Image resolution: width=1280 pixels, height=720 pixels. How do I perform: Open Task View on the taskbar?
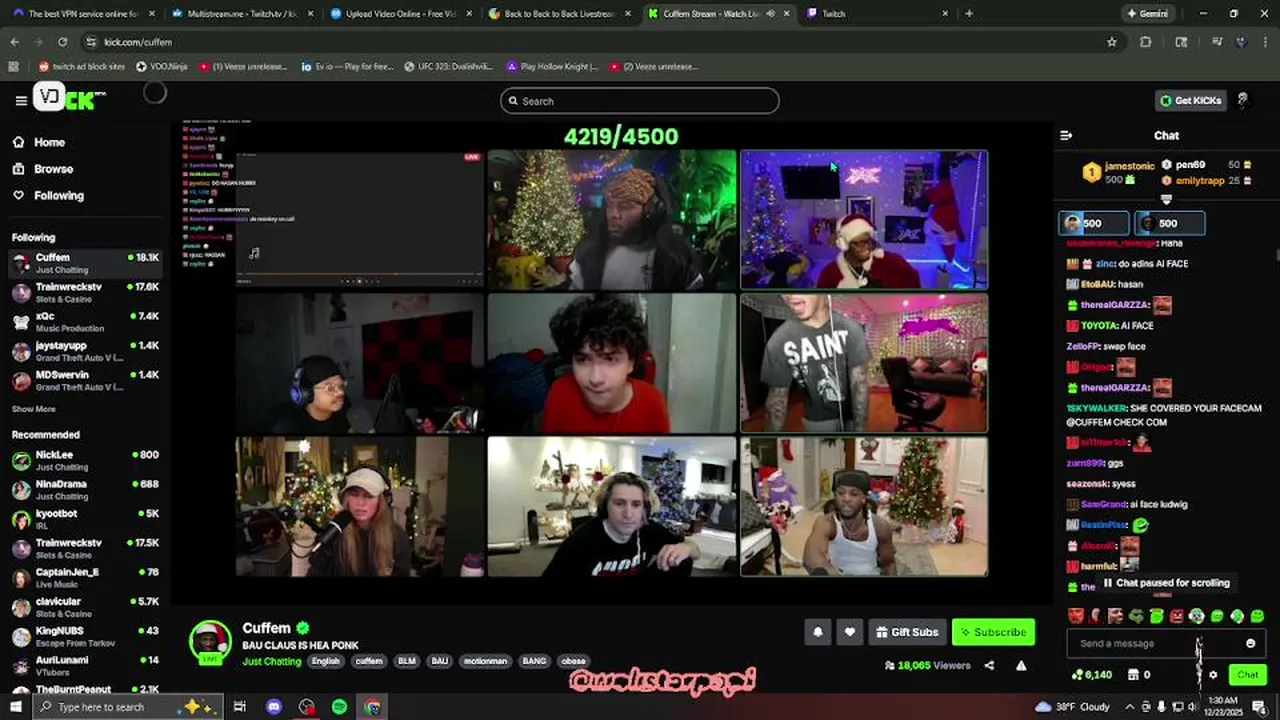pos(240,707)
